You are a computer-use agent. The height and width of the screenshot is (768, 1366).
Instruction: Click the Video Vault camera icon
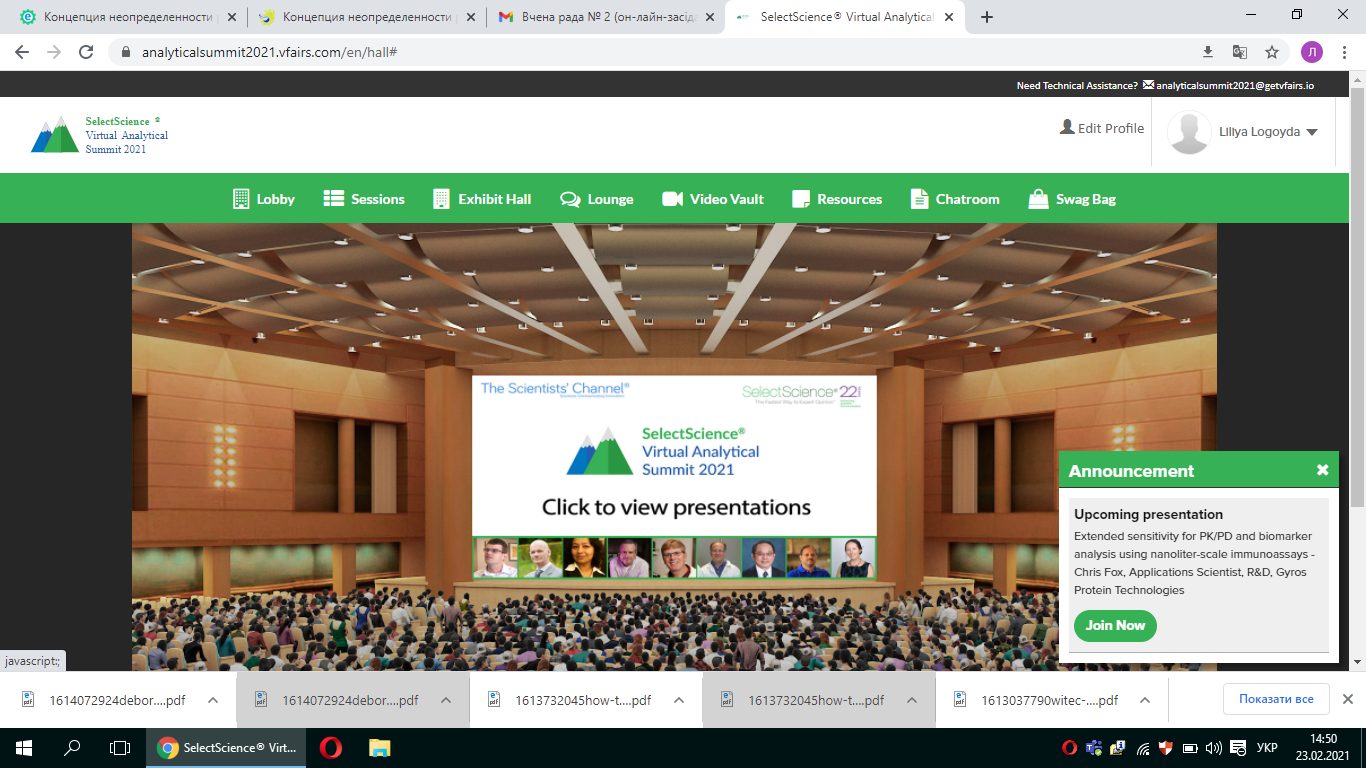[x=672, y=199]
